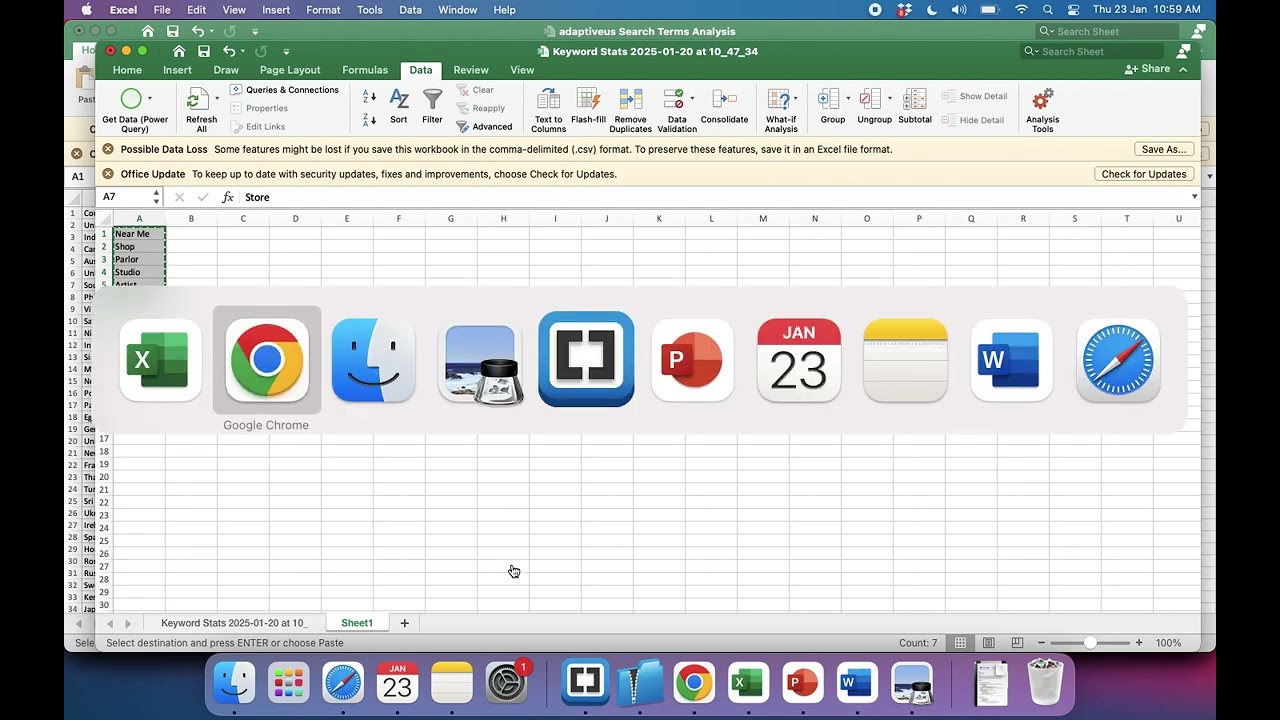Image resolution: width=1280 pixels, height=720 pixels.
Task: Open the Formulas ribbon tab
Action: click(365, 70)
